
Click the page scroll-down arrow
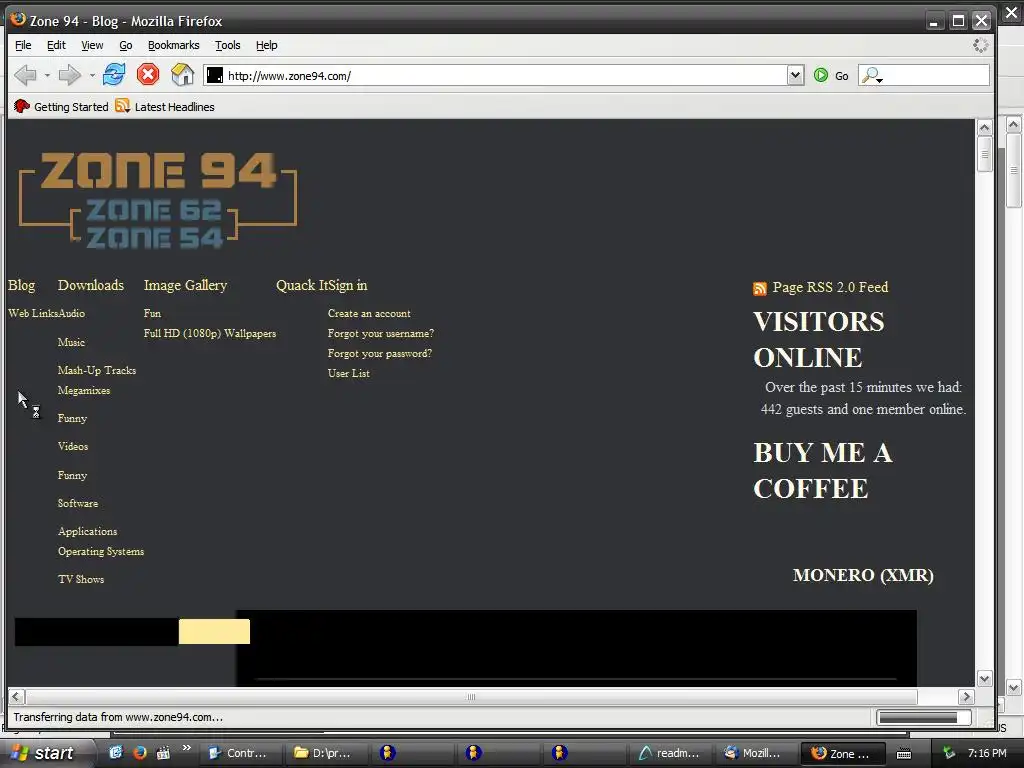pos(984,679)
